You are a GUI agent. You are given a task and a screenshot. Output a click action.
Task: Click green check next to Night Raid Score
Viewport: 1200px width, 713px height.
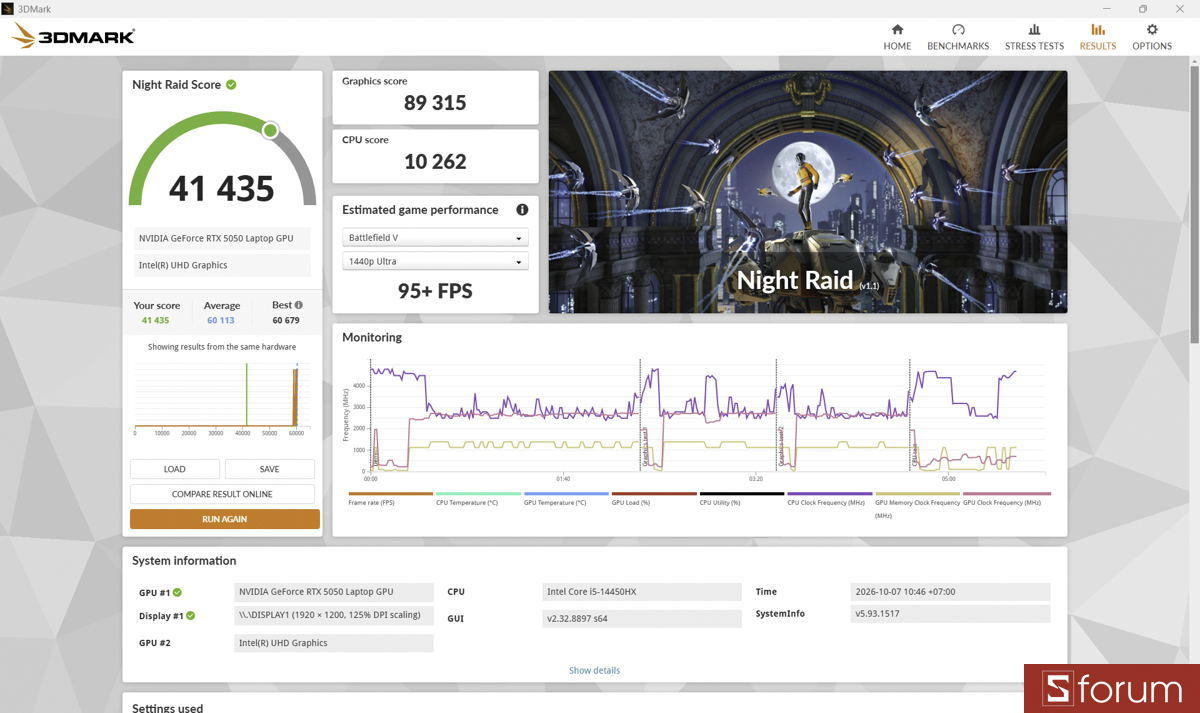tap(231, 85)
